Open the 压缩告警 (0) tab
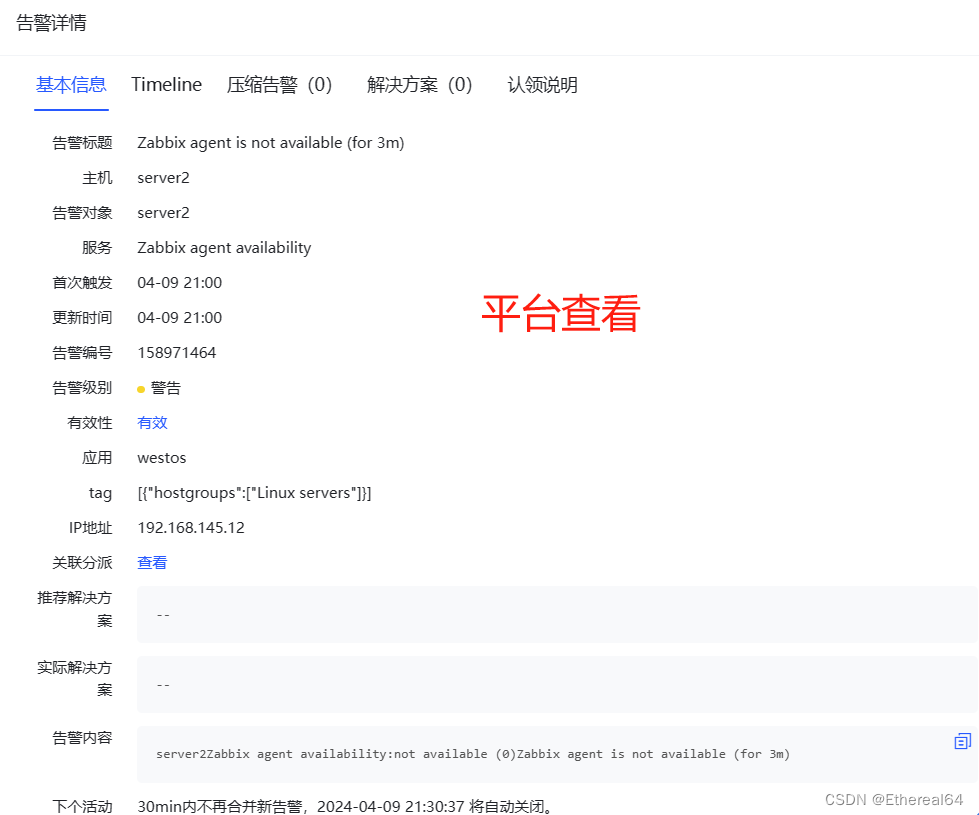Image resolution: width=979 pixels, height=815 pixels. (x=279, y=85)
